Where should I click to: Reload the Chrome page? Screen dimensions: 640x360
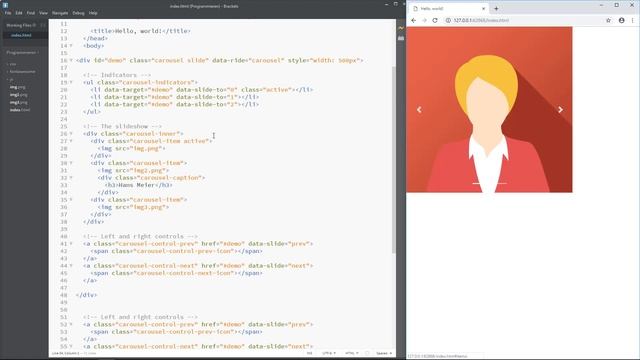[435, 20]
